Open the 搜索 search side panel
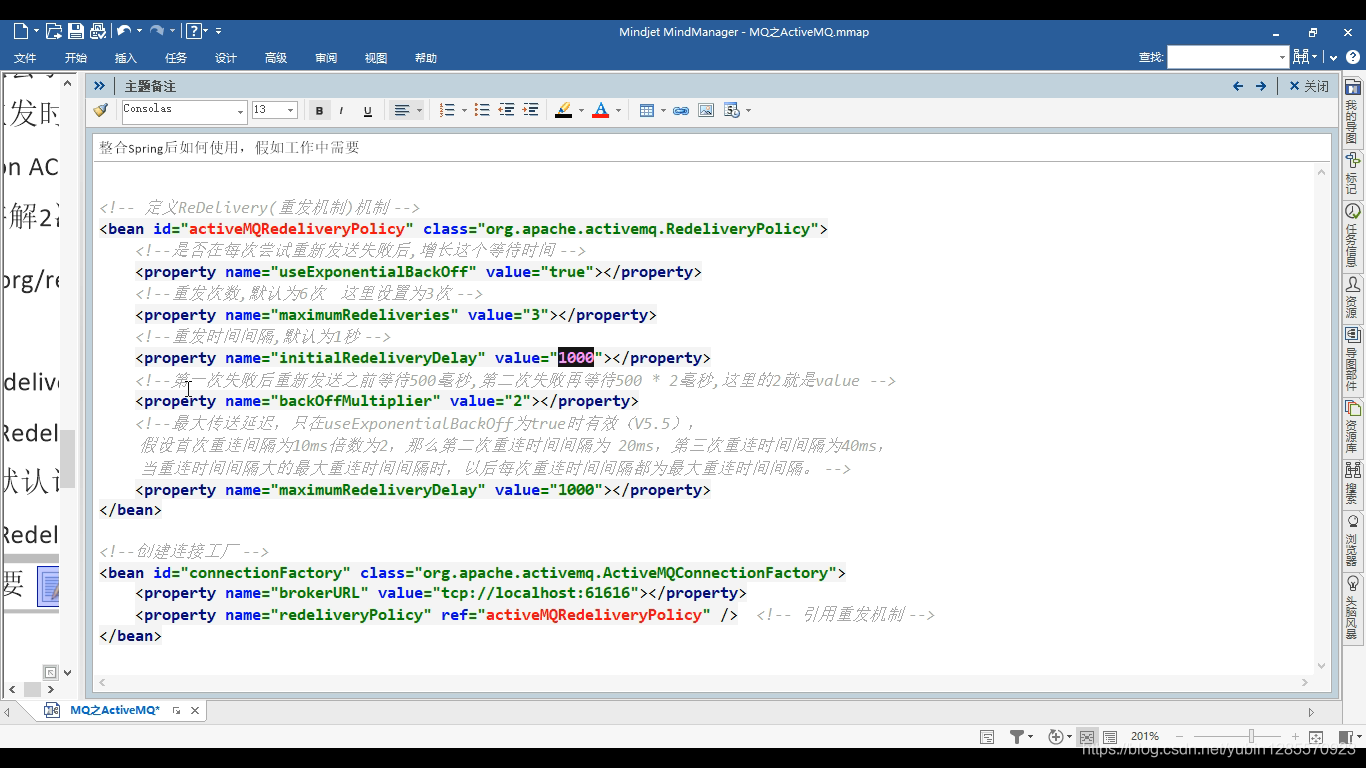 point(1352,484)
